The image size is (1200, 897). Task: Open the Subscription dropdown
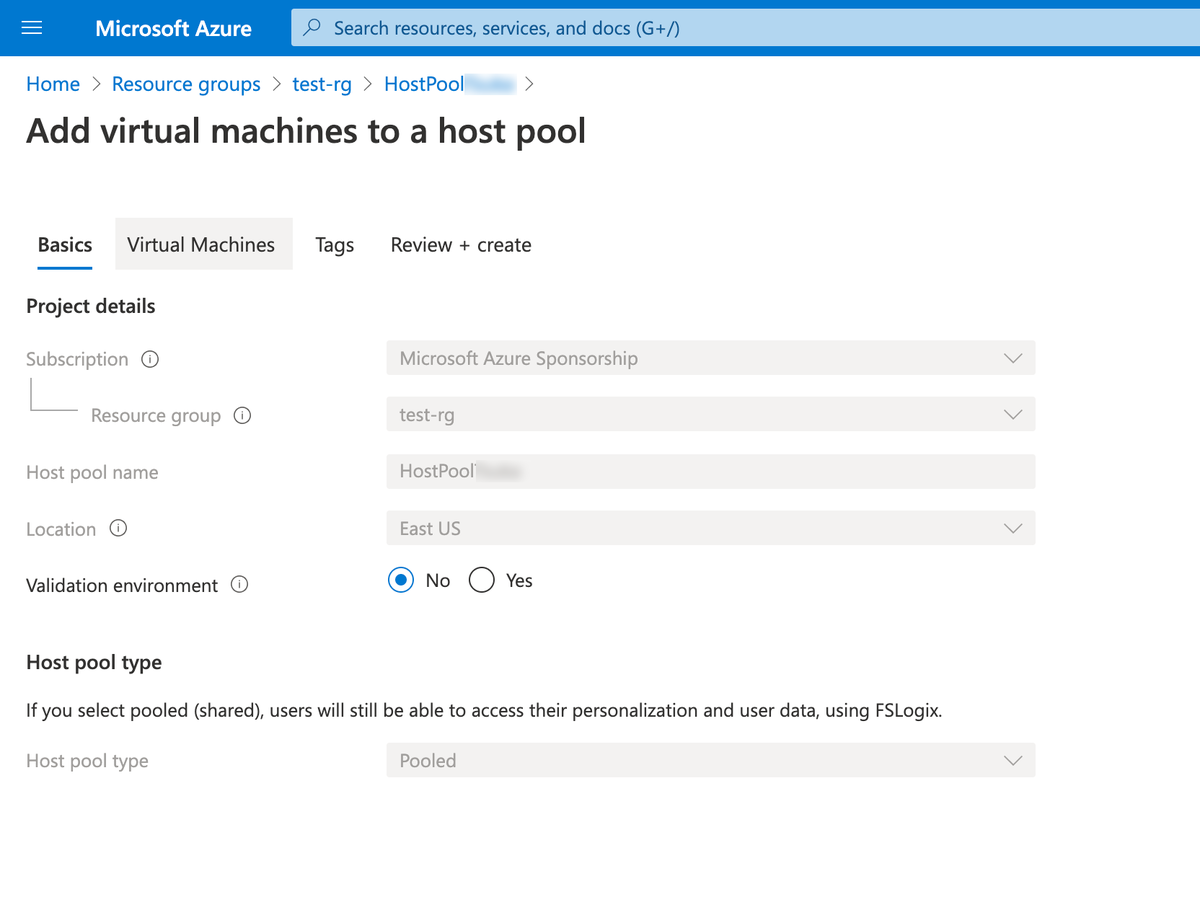pos(711,358)
